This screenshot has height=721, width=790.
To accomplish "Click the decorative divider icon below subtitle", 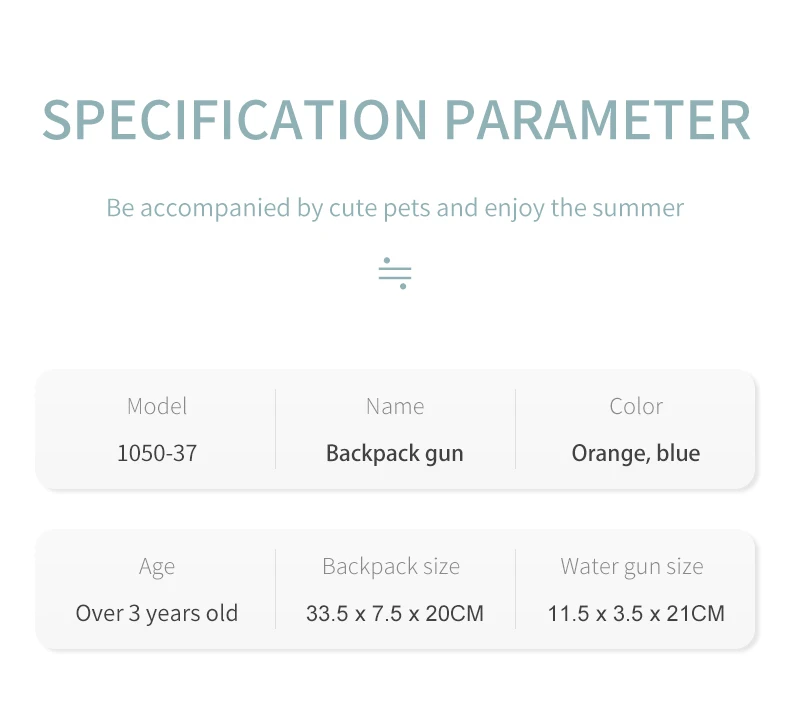I will (395, 274).
